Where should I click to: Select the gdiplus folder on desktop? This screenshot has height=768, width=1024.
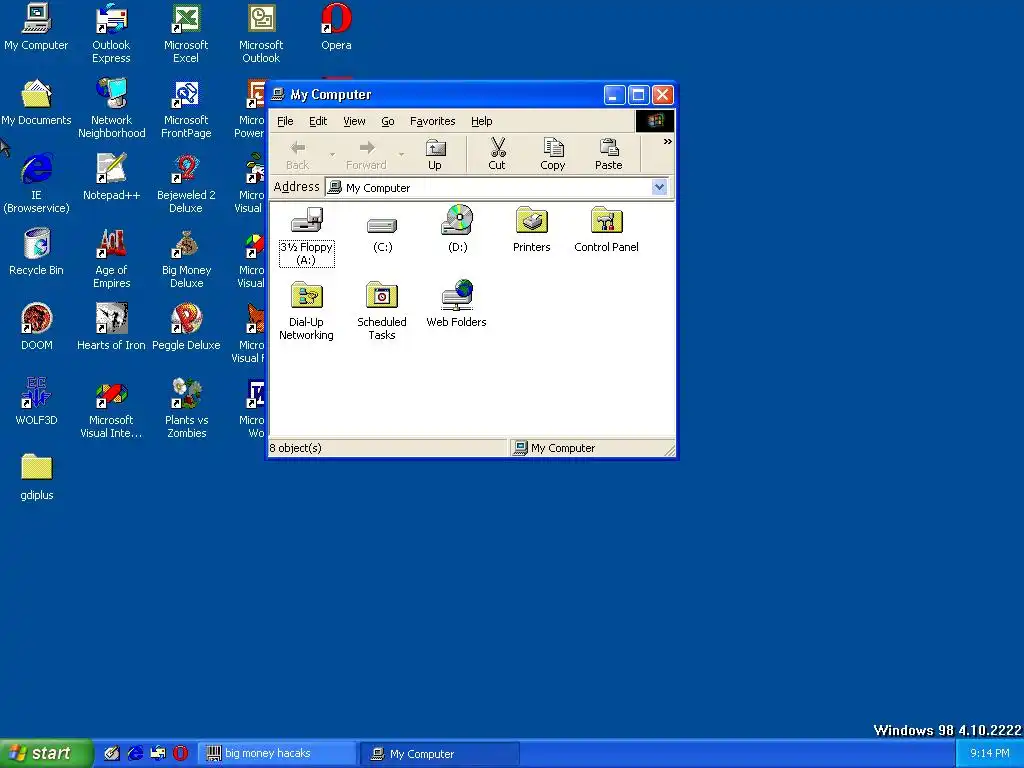point(37,477)
